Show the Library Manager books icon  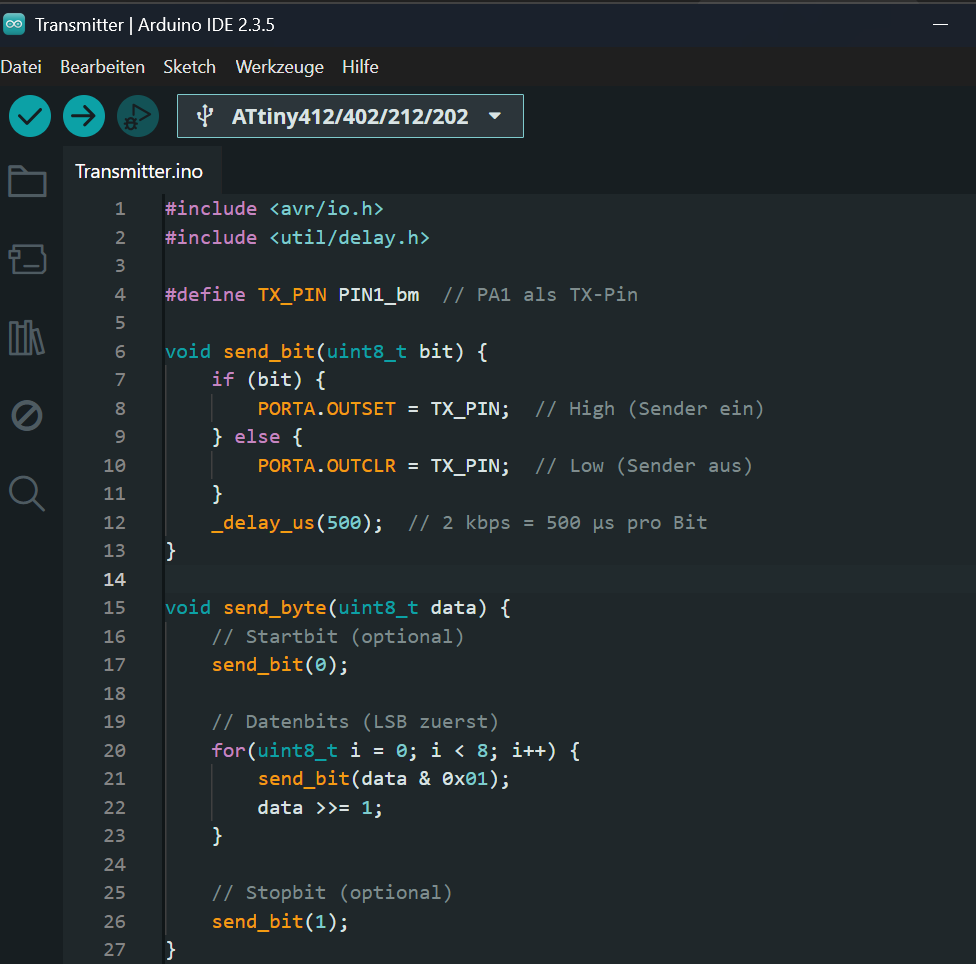coord(27,338)
